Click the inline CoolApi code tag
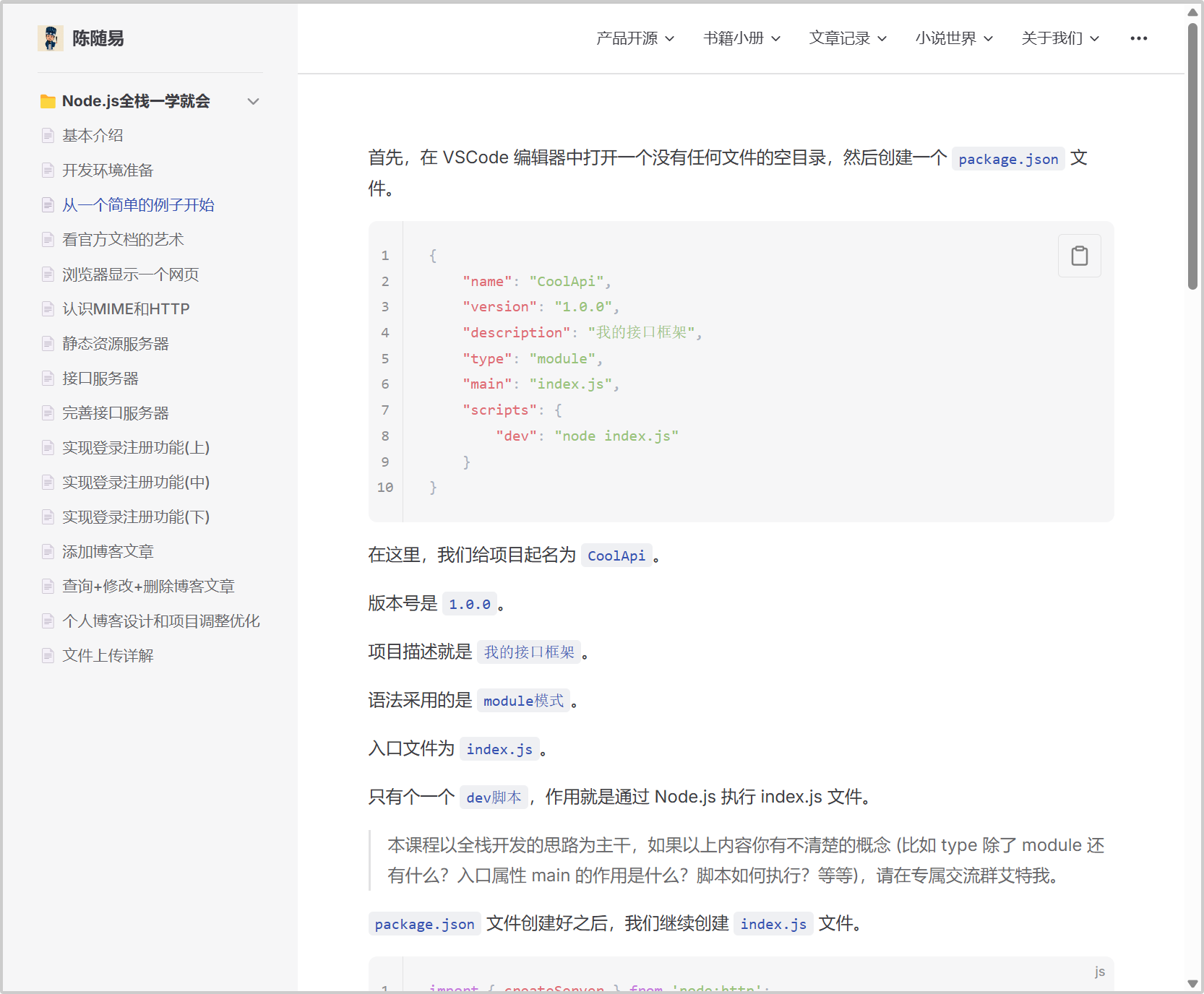 click(x=616, y=556)
